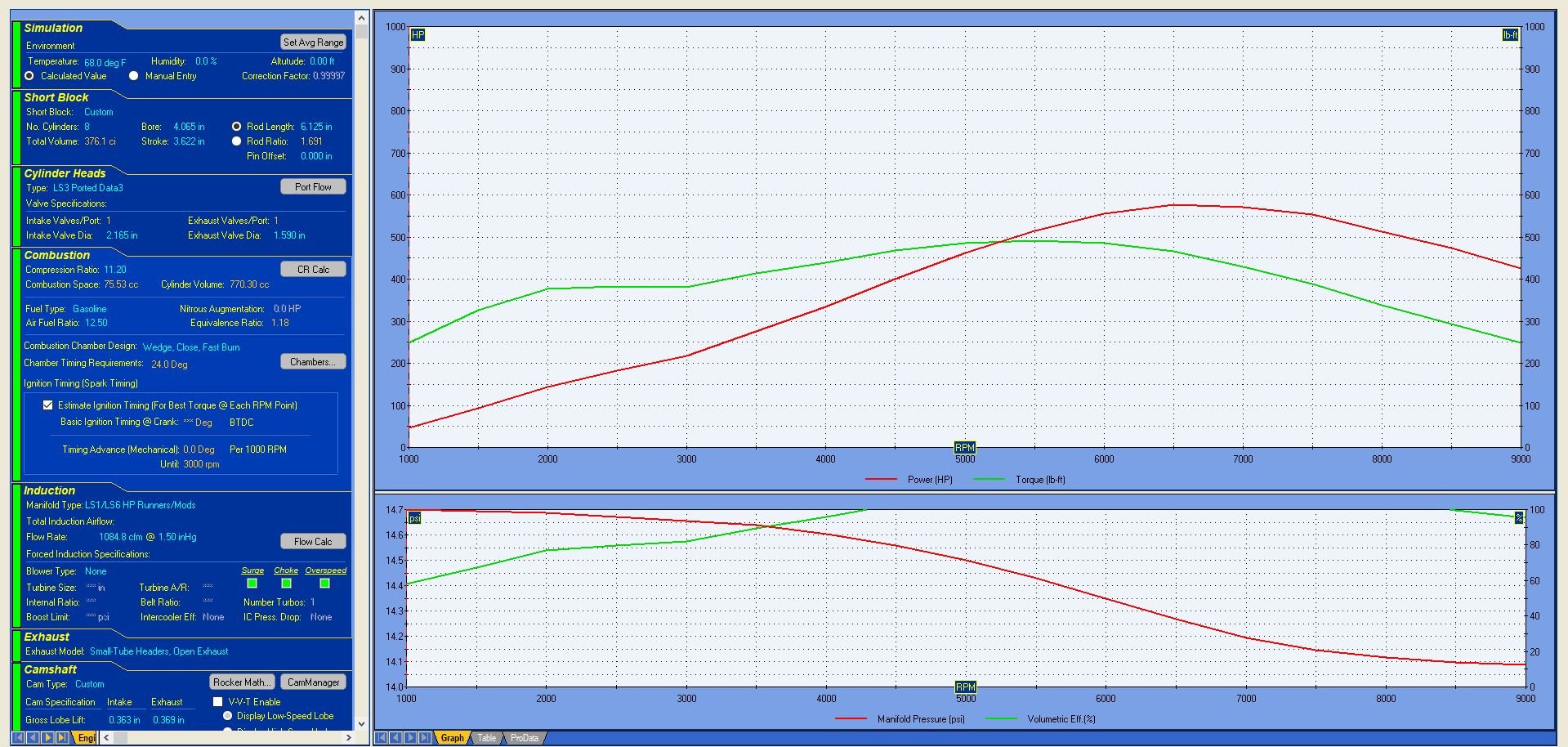
Task: Click the Set Avg Range button
Action: (313, 42)
